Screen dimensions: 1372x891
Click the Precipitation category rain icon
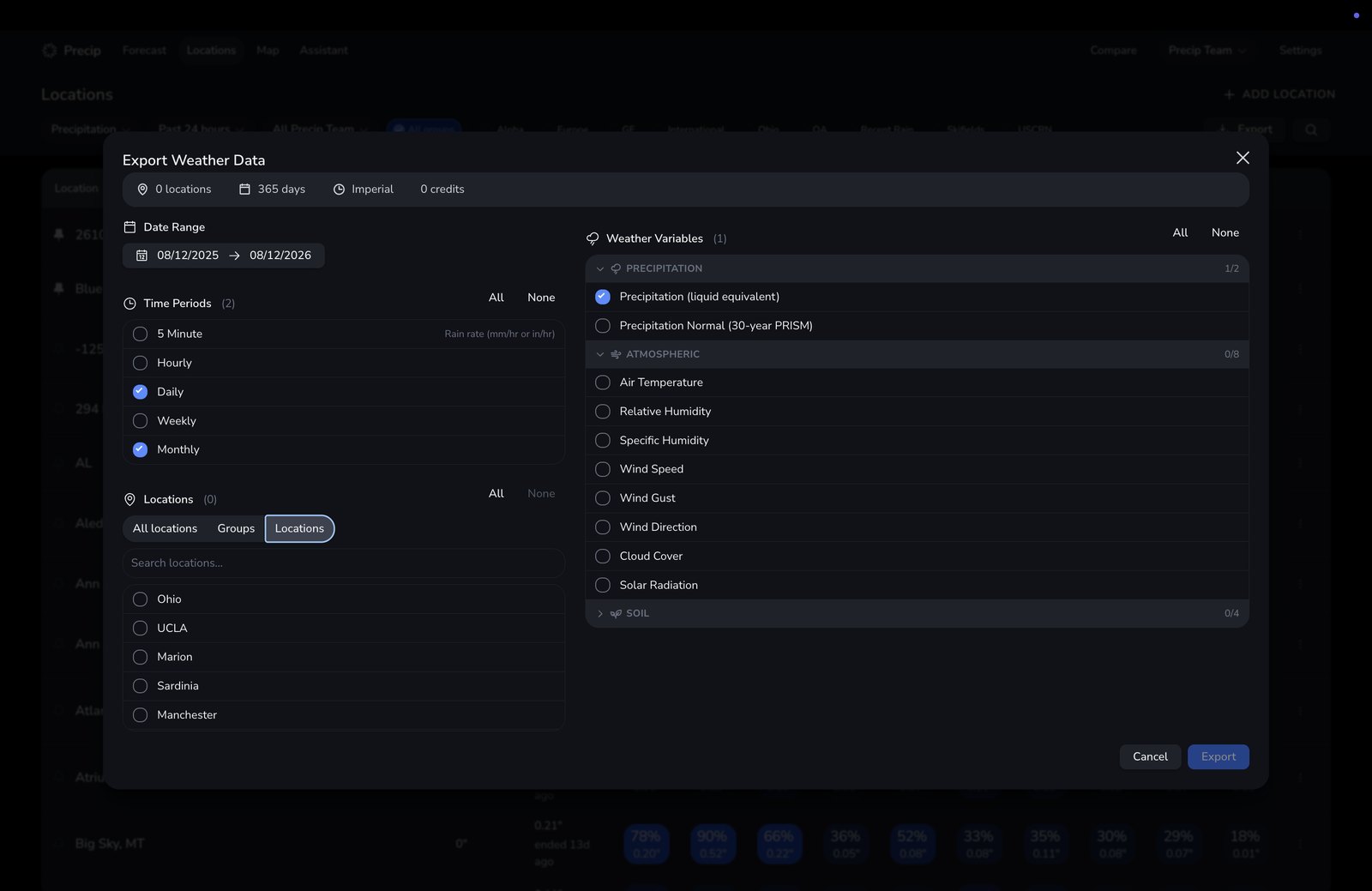pyautogui.click(x=616, y=268)
